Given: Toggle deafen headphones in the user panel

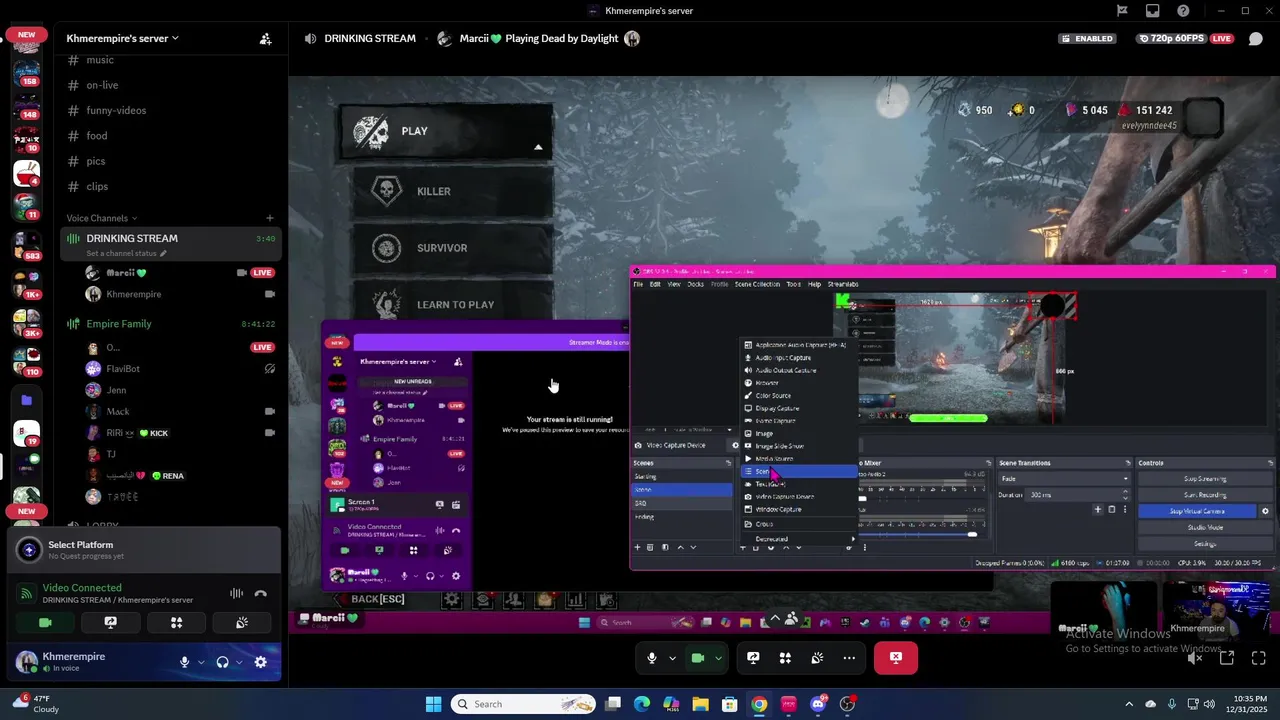Looking at the screenshot, I should pyautogui.click(x=223, y=662).
